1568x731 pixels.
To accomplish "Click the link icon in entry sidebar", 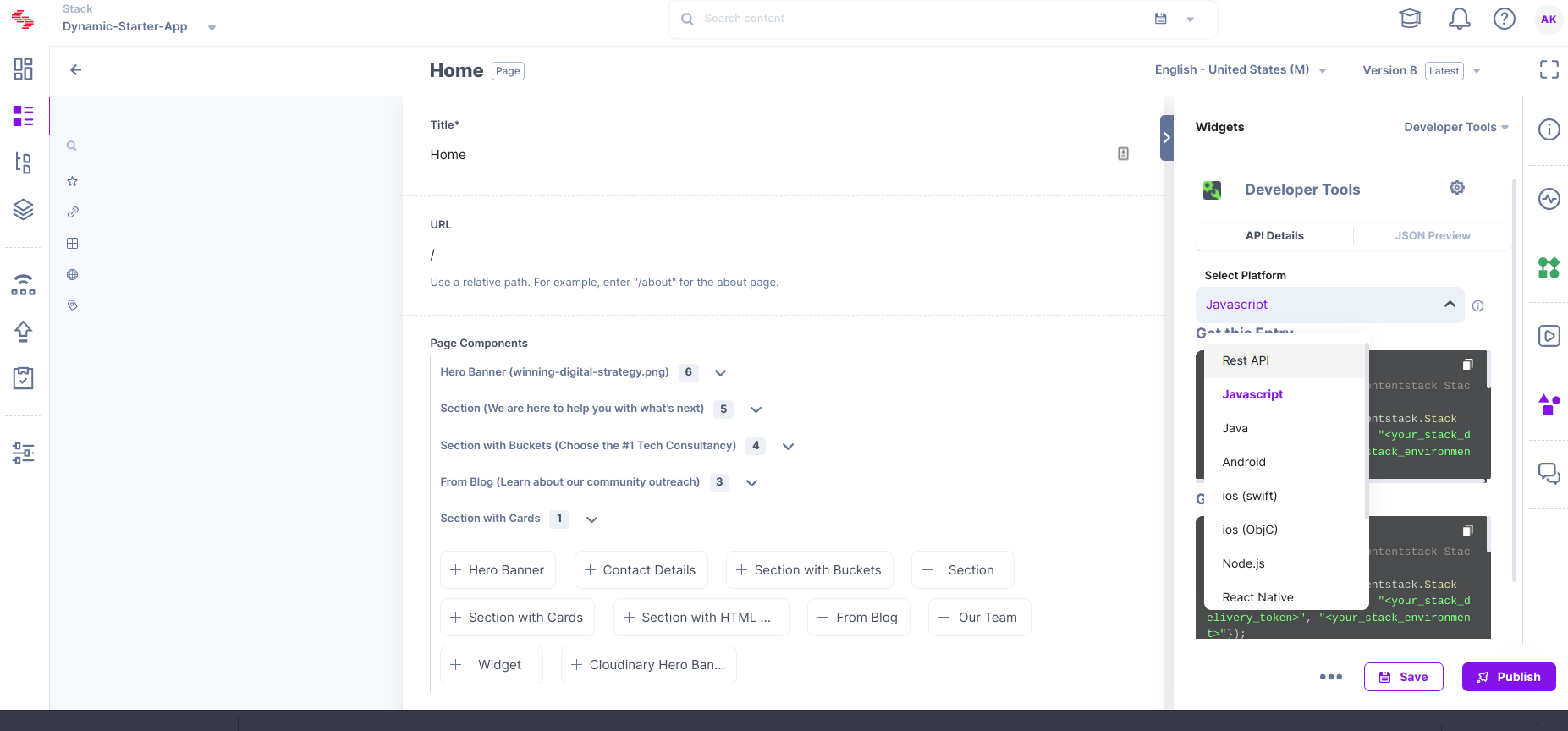I will tap(73, 212).
